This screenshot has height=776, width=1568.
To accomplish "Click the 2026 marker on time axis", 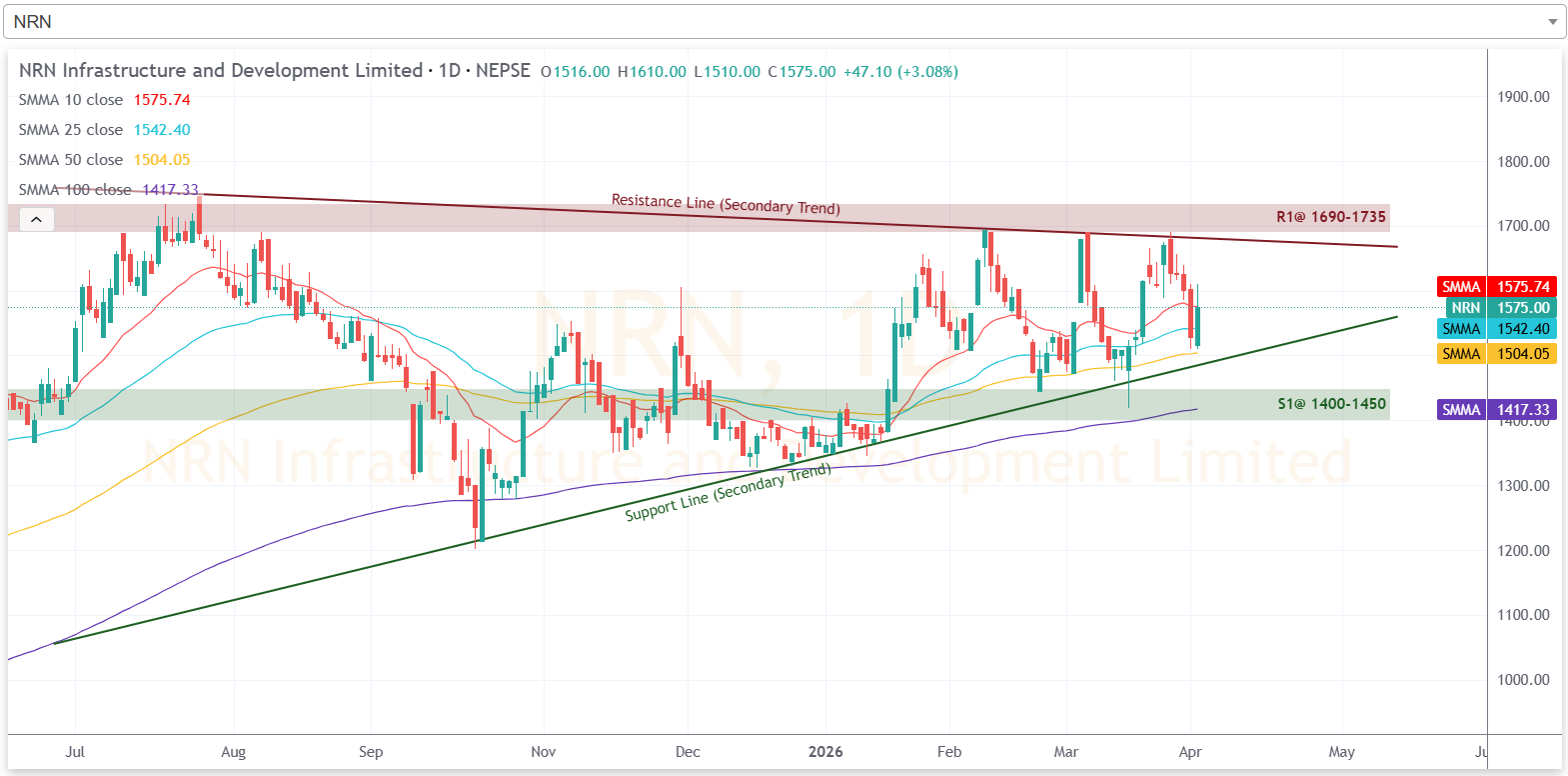I will (825, 752).
